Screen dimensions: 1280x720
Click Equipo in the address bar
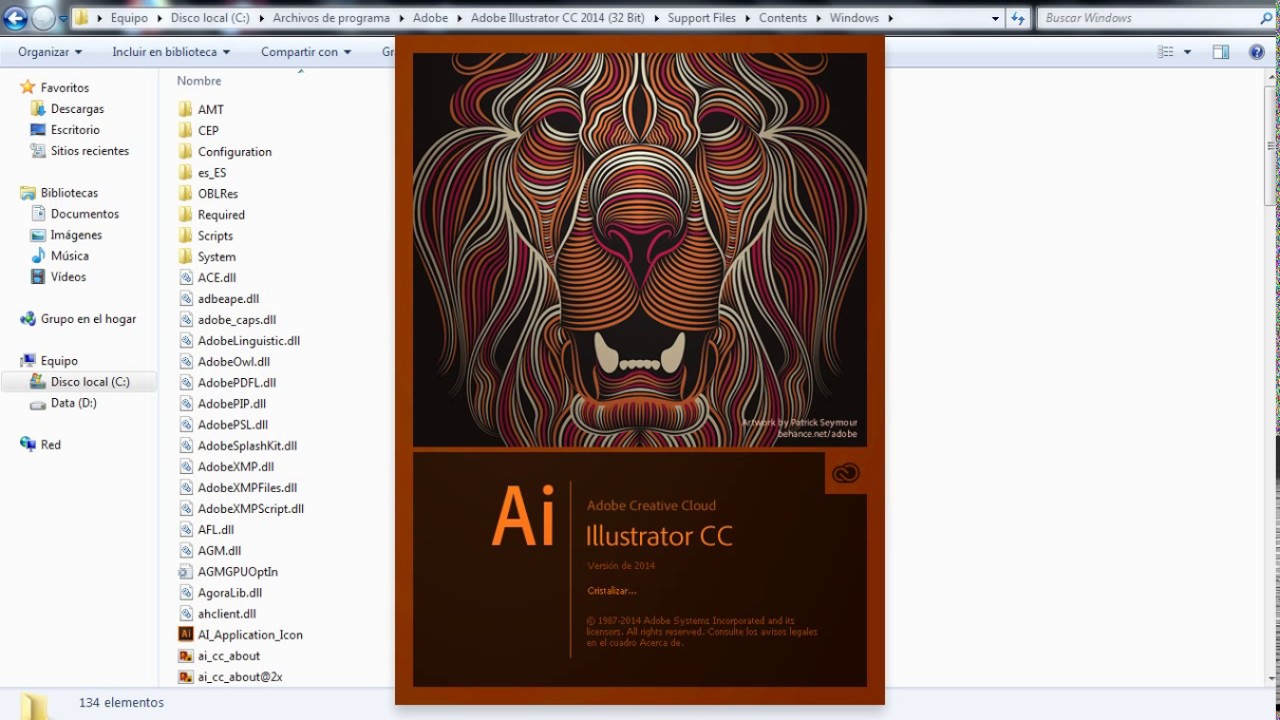(x=129, y=18)
